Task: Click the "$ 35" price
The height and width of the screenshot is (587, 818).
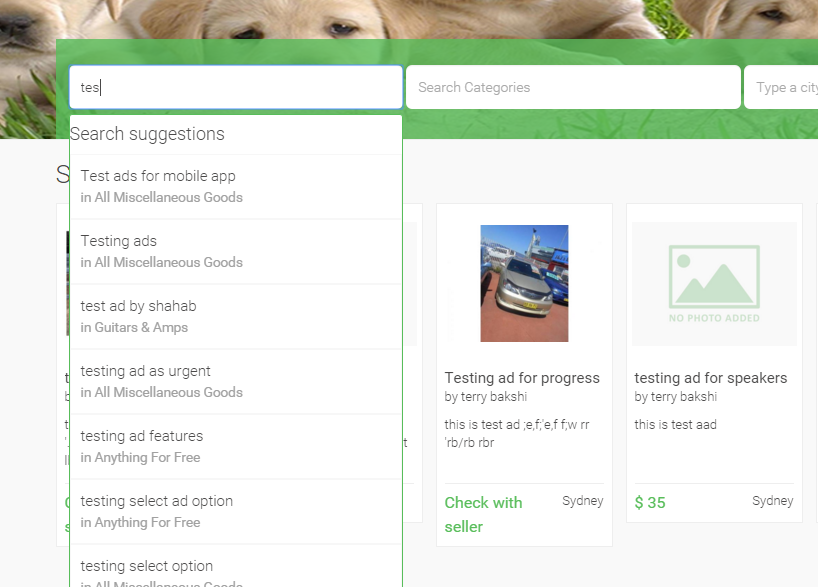Action: click(650, 502)
